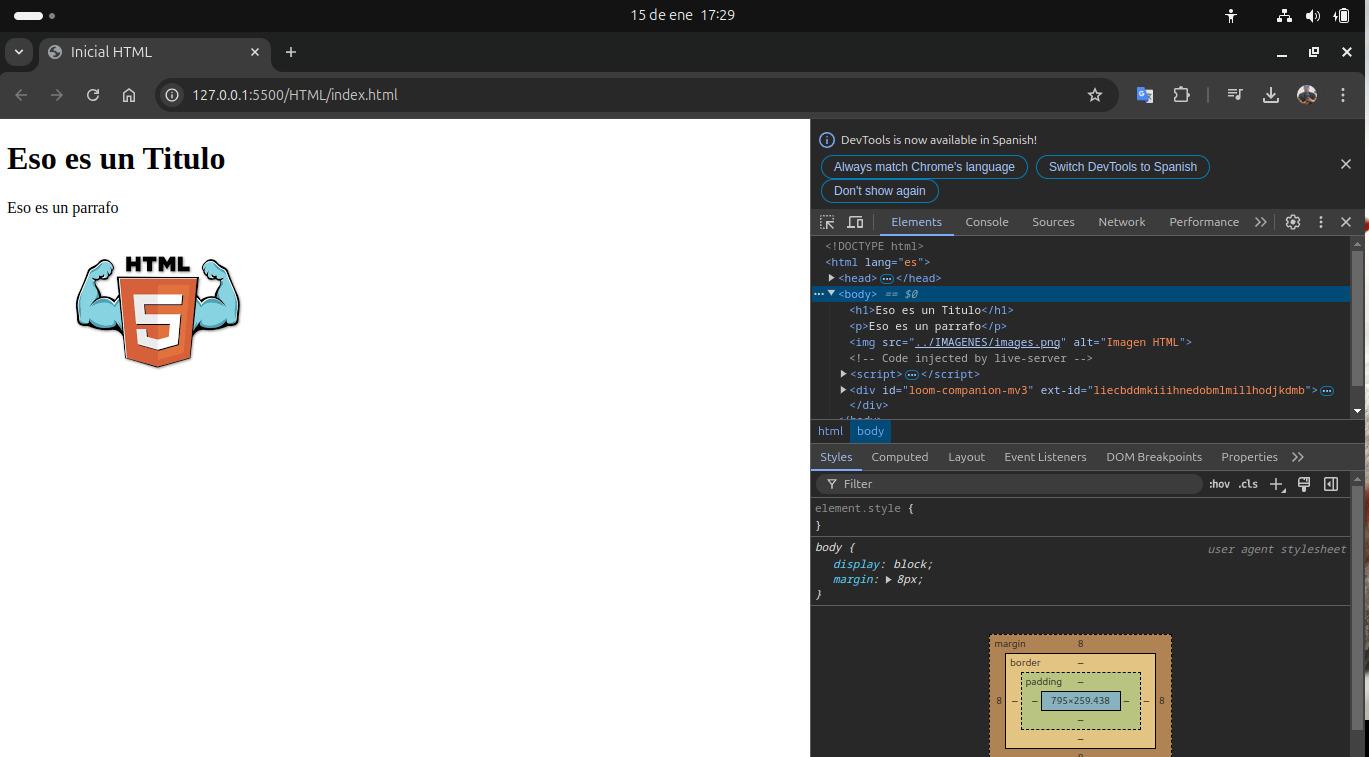This screenshot has width=1369, height=757.
Task: Toggle the computed styles sidebar icon
Action: [x=1331, y=484]
